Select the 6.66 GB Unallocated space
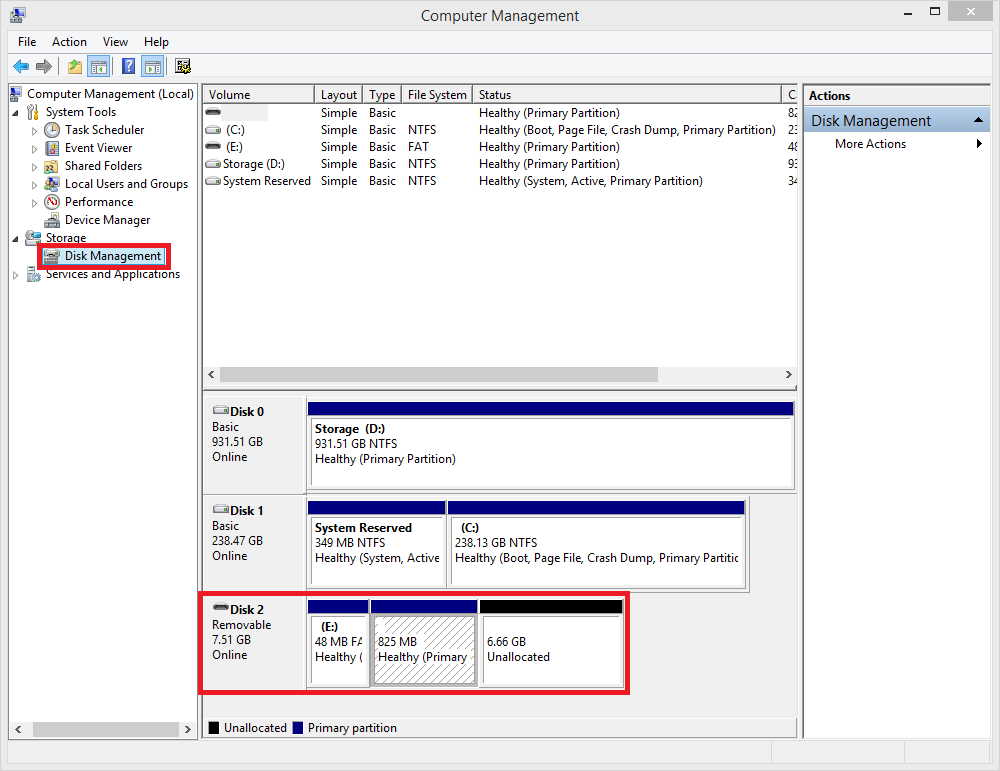Image resolution: width=1000 pixels, height=771 pixels. [x=551, y=649]
